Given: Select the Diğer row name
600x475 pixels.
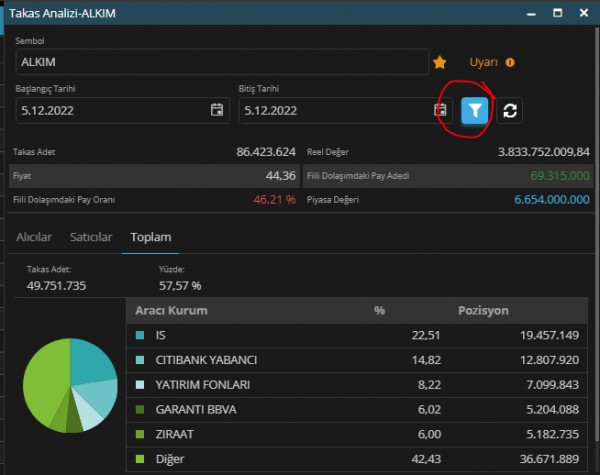Looking at the screenshot, I should pyautogui.click(x=170, y=459).
